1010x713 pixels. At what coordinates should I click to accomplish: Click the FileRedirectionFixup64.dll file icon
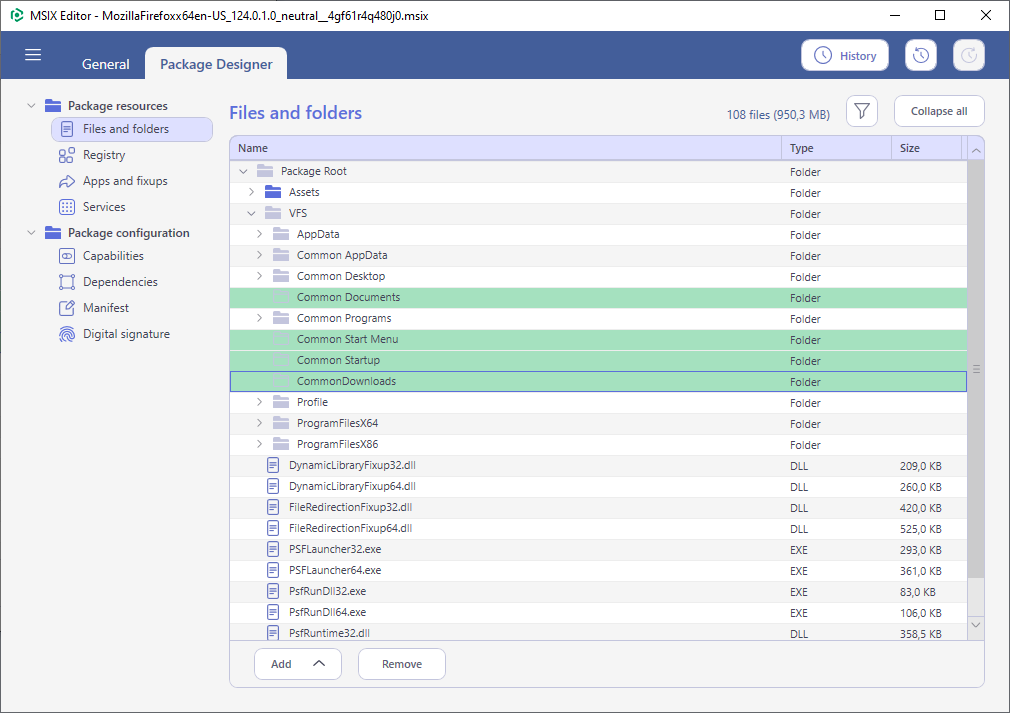273,528
